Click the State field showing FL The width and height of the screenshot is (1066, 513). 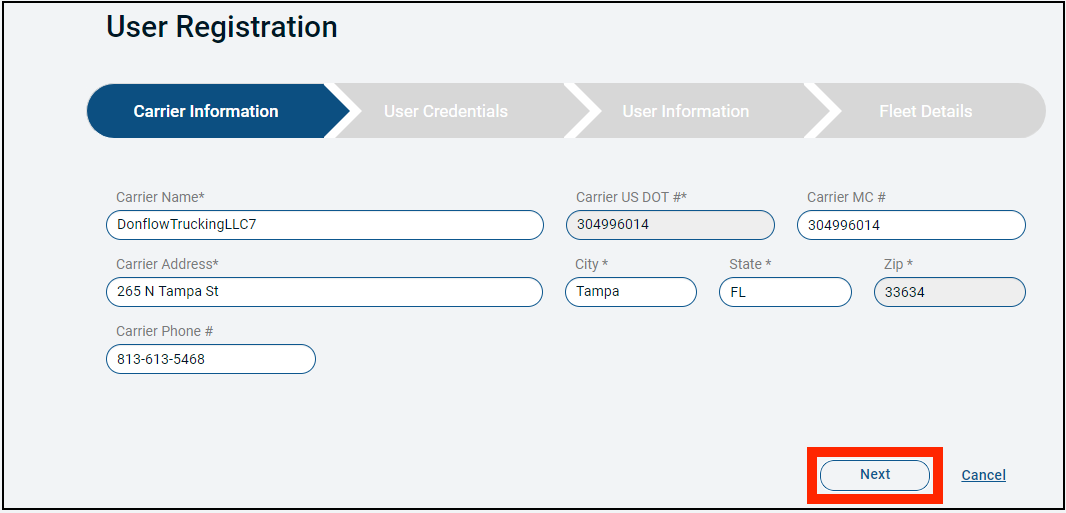[x=785, y=292]
